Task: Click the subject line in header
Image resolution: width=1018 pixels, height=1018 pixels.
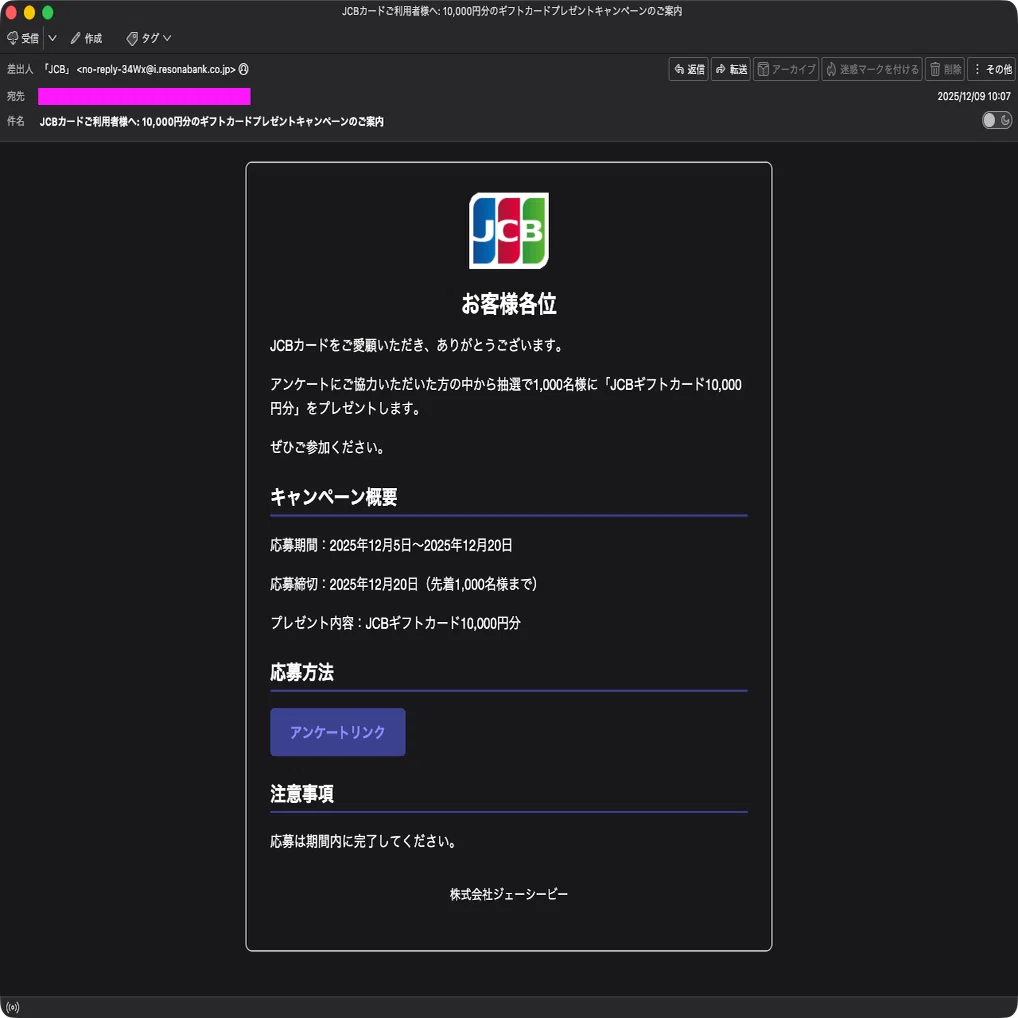Action: [212, 121]
